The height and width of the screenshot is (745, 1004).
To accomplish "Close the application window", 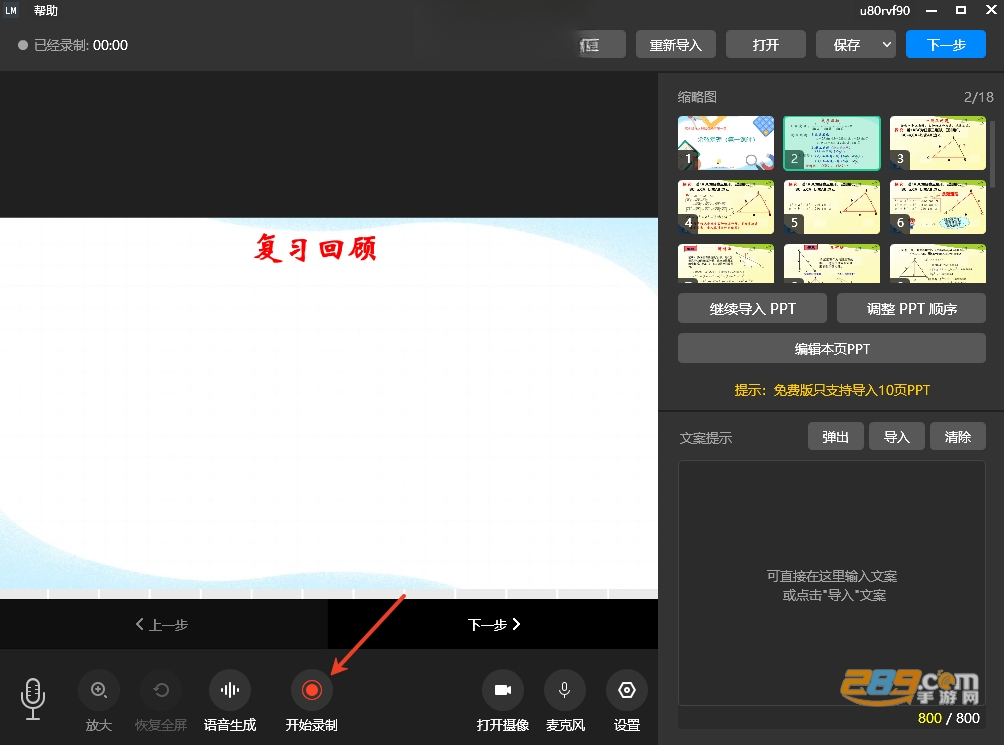I will pos(991,10).
